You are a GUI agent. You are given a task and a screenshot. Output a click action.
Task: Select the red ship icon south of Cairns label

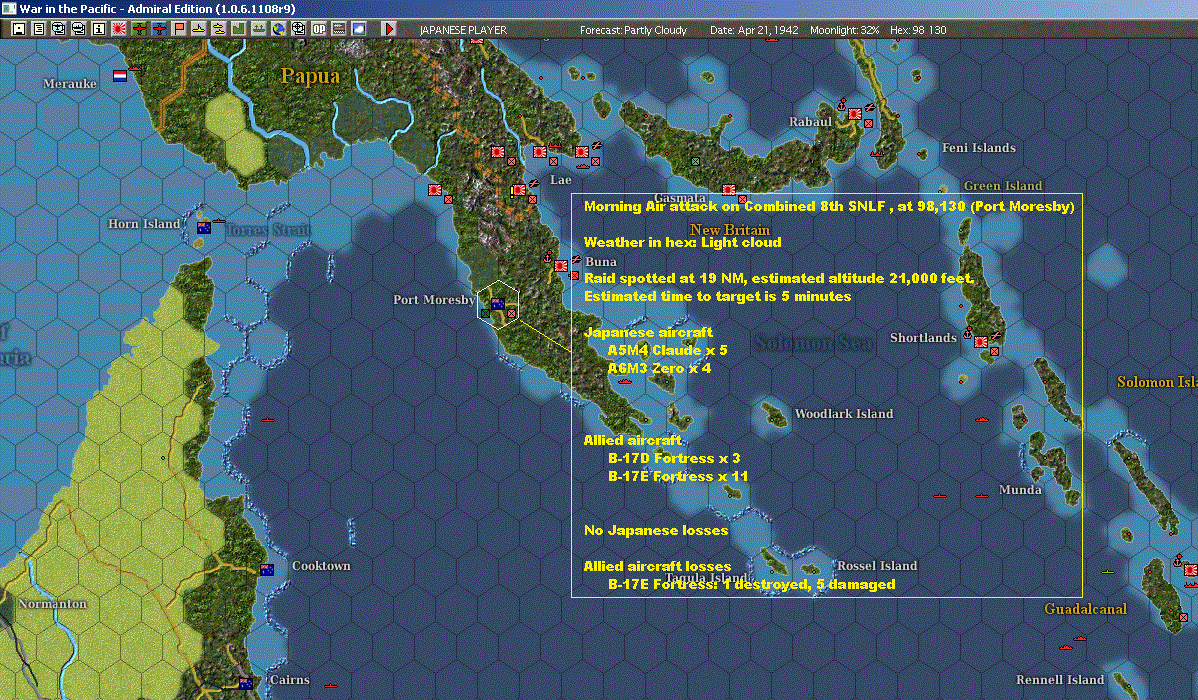pyautogui.click(x=330, y=685)
